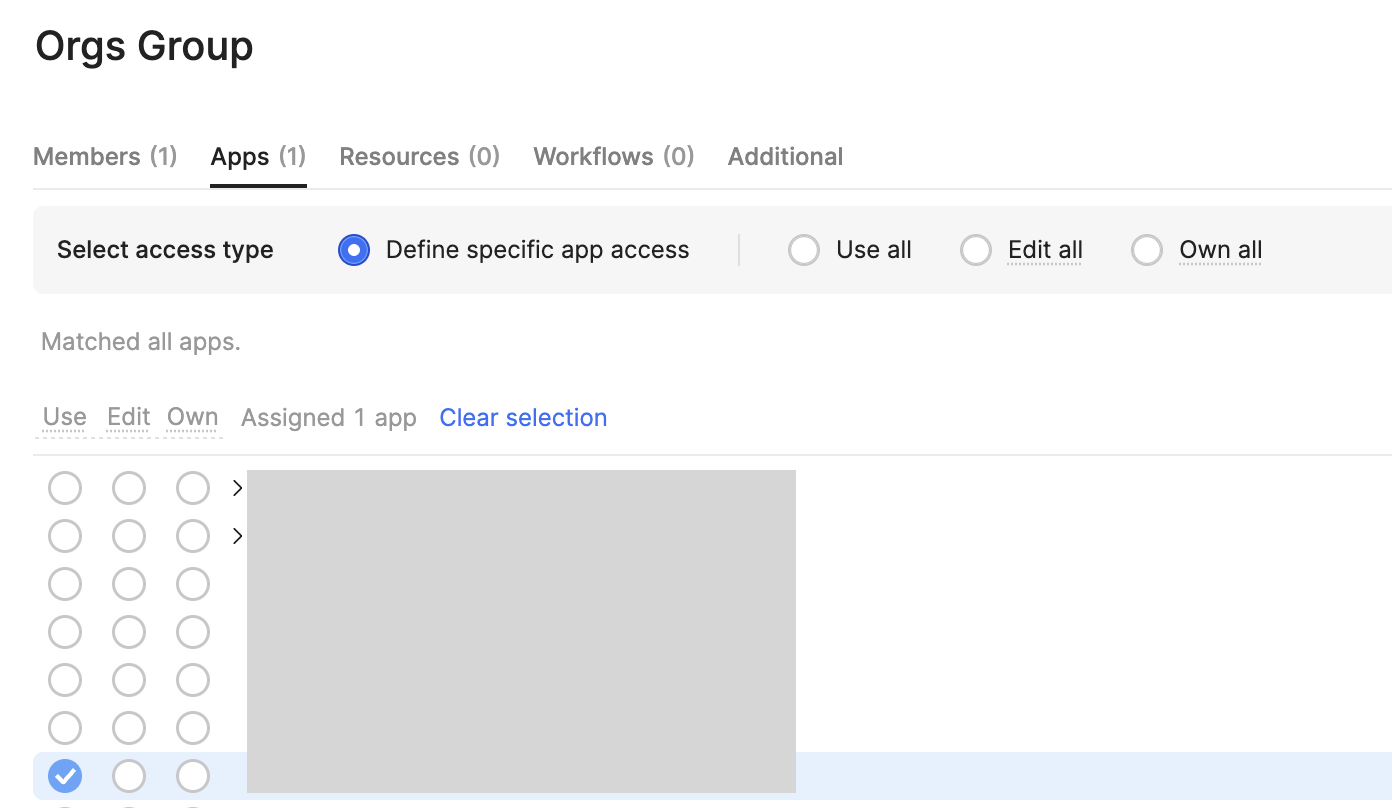
Task: Choose the Edit all access type
Action: (976, 250)
